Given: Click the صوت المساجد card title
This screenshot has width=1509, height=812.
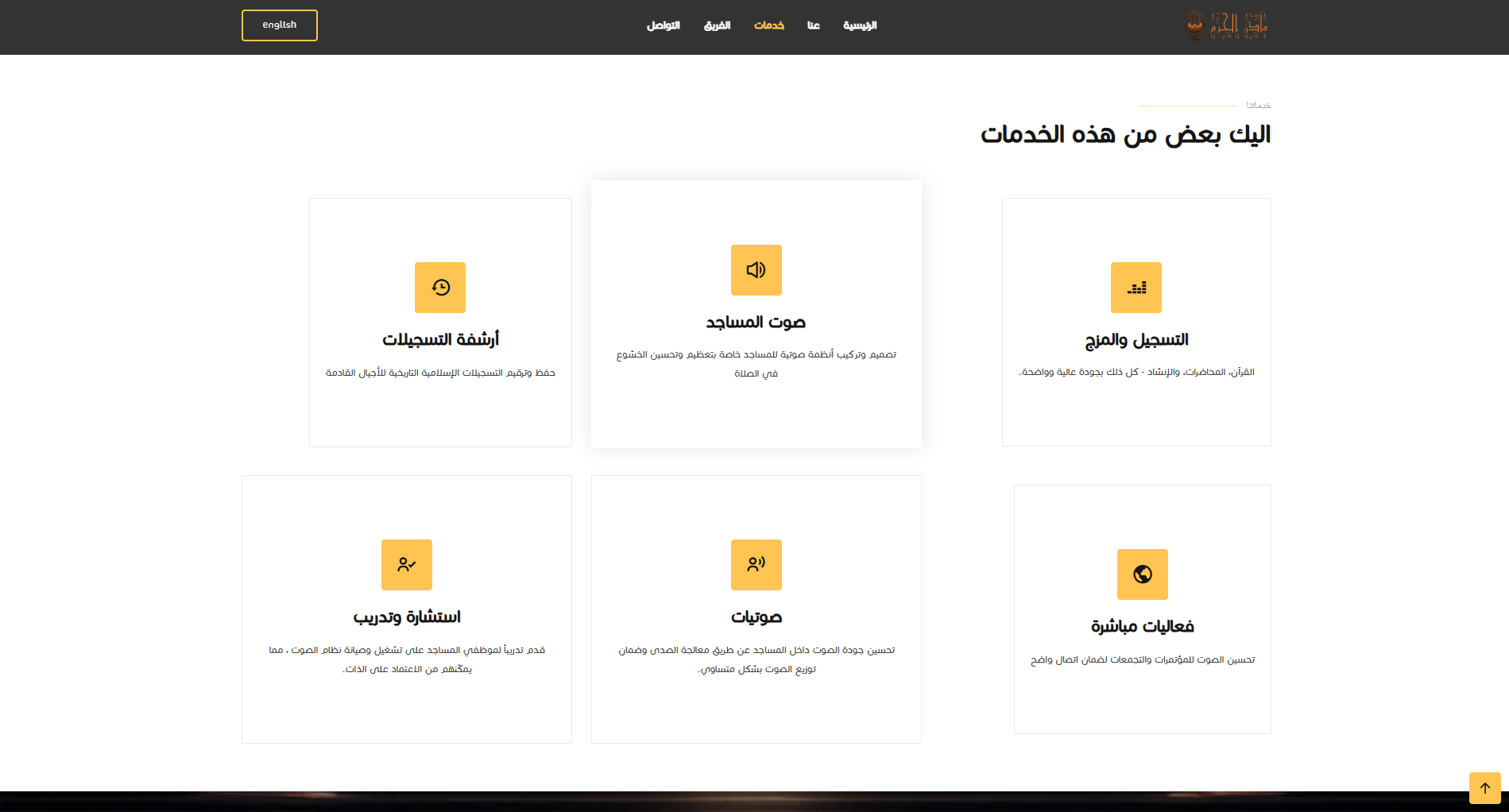Looking at the screenshot, I should click(x=756, y=322).
